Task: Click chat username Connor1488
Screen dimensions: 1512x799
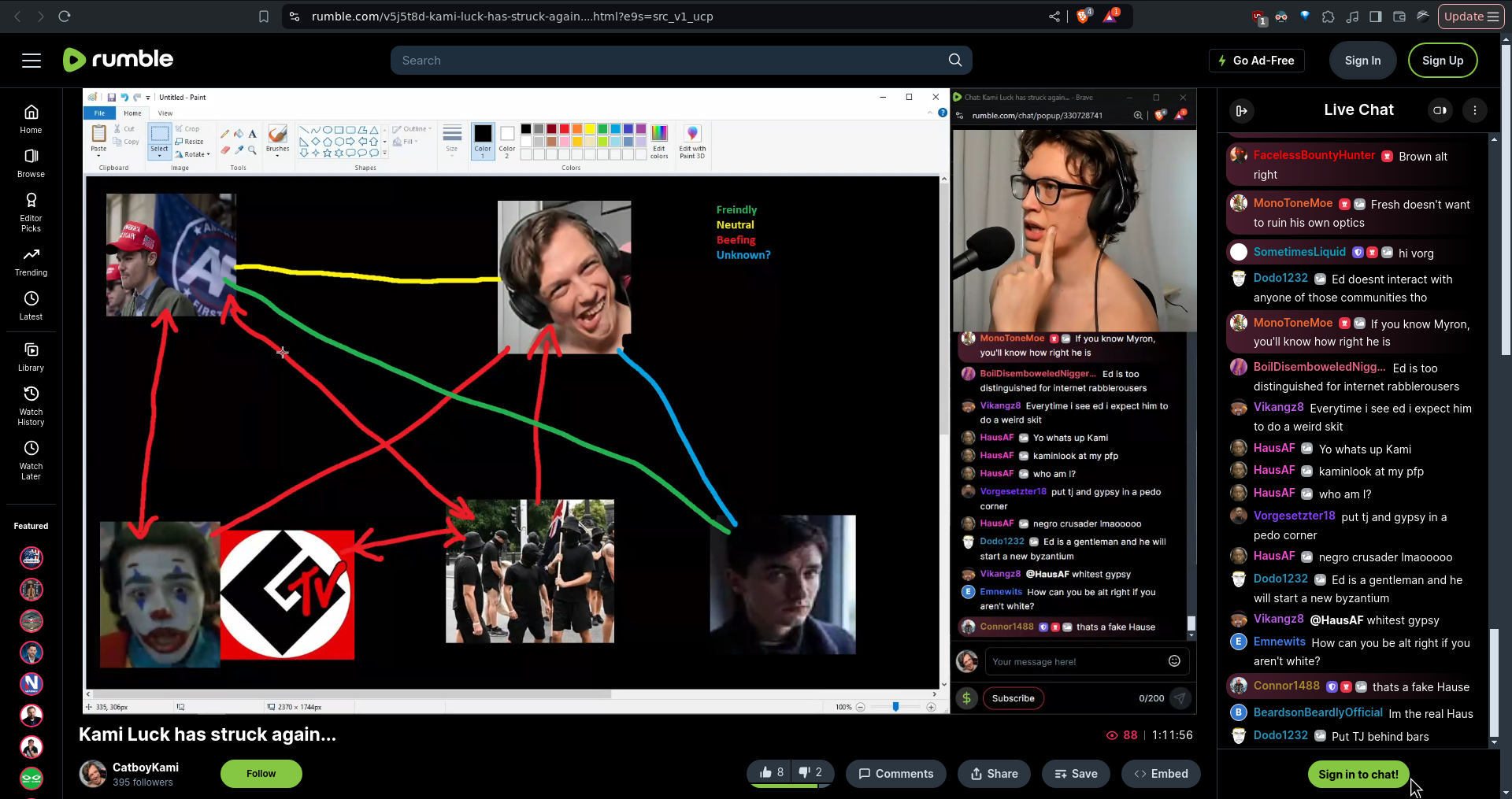Action: pos(1287,686)
